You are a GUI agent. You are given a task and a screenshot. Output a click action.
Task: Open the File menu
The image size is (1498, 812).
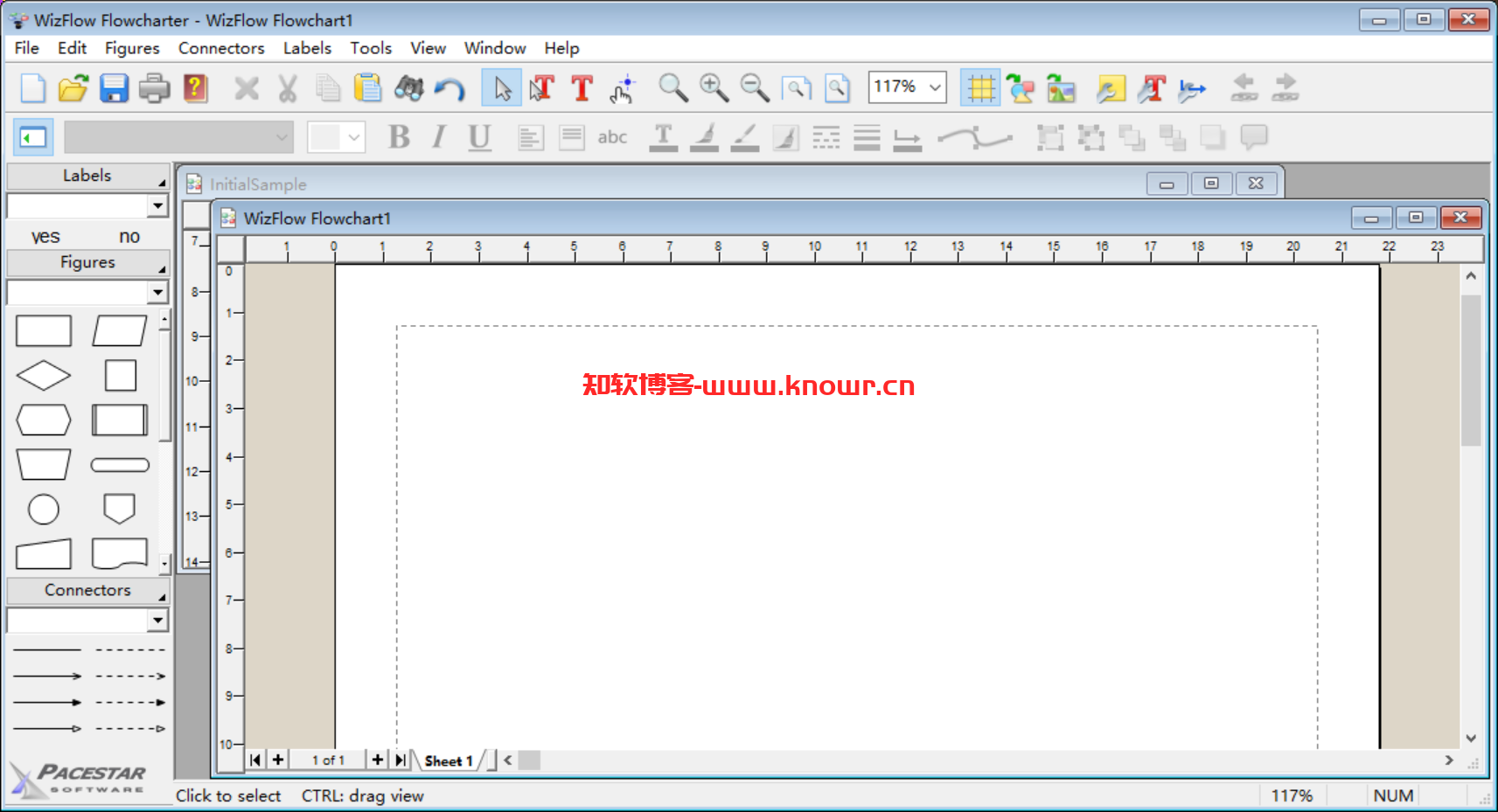click(26, 48)
